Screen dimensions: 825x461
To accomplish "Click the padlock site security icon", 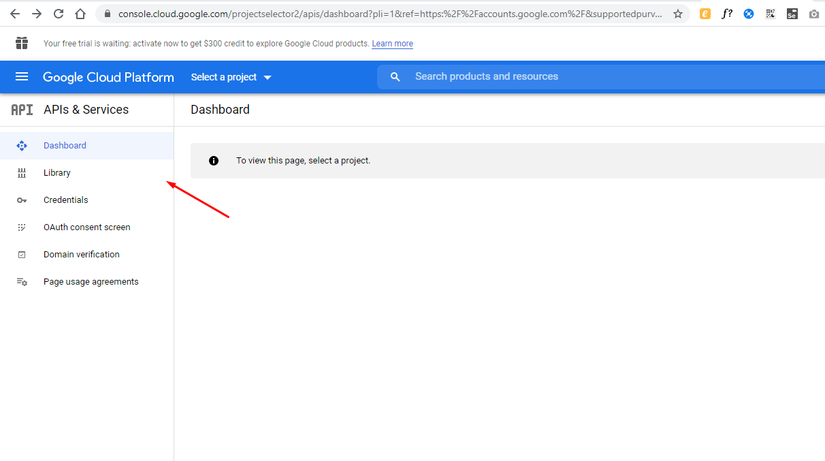I will coord(107,14).
